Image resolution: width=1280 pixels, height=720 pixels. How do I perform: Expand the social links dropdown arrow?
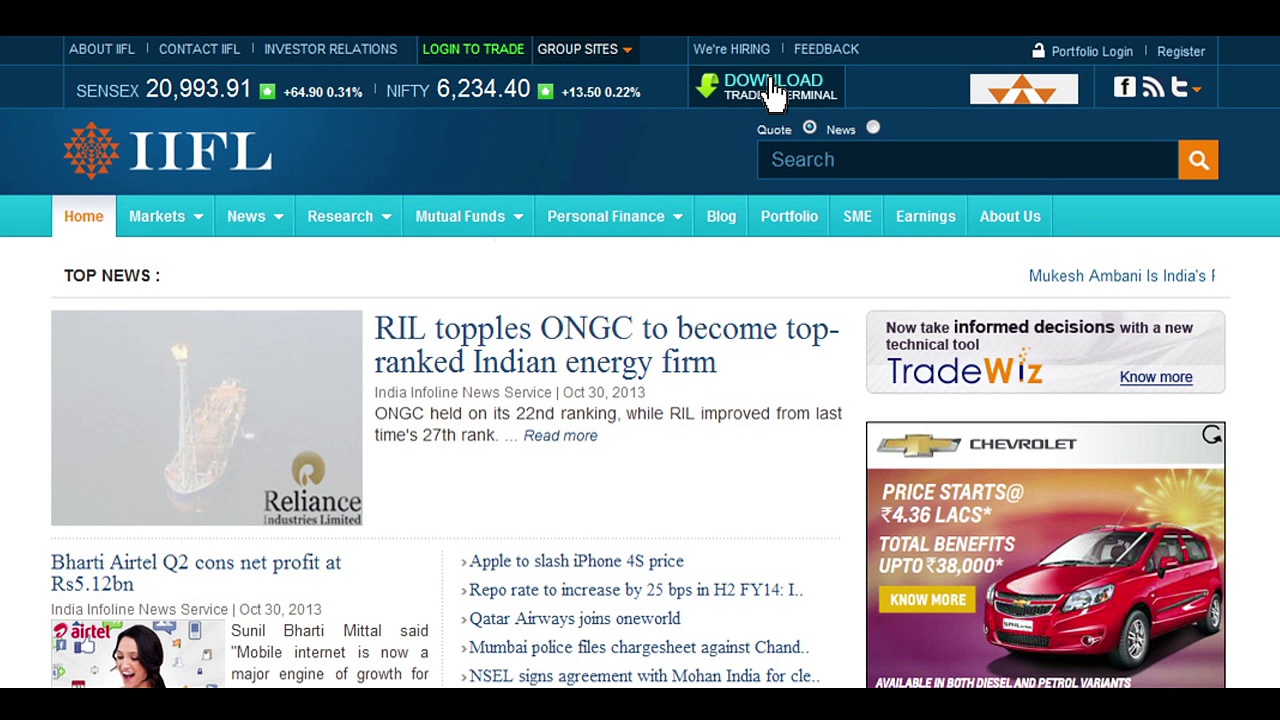coord(1196,89)
